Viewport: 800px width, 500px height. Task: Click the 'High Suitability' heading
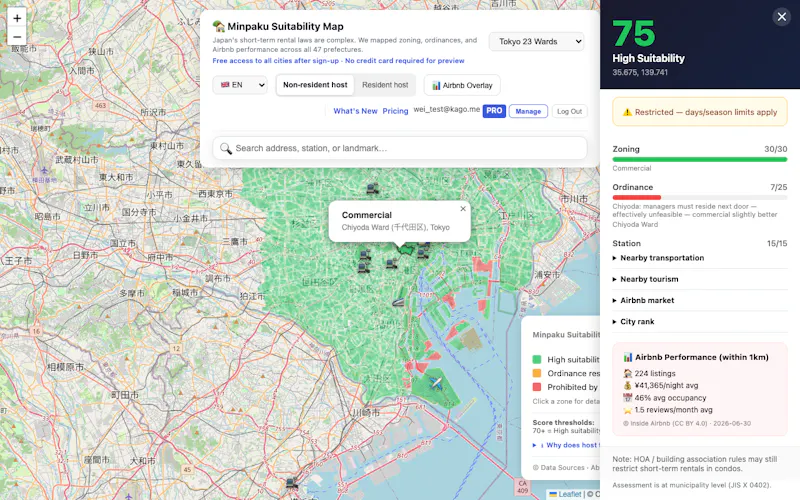648,58
